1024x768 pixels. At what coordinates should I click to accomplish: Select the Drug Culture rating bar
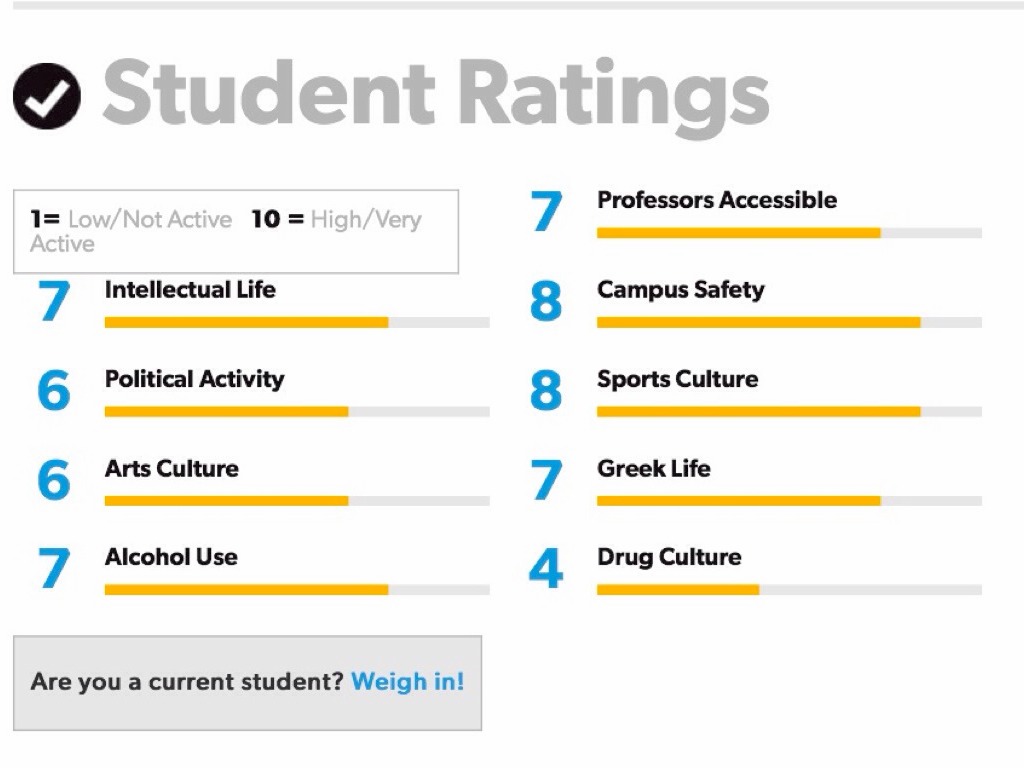[789, 590]
